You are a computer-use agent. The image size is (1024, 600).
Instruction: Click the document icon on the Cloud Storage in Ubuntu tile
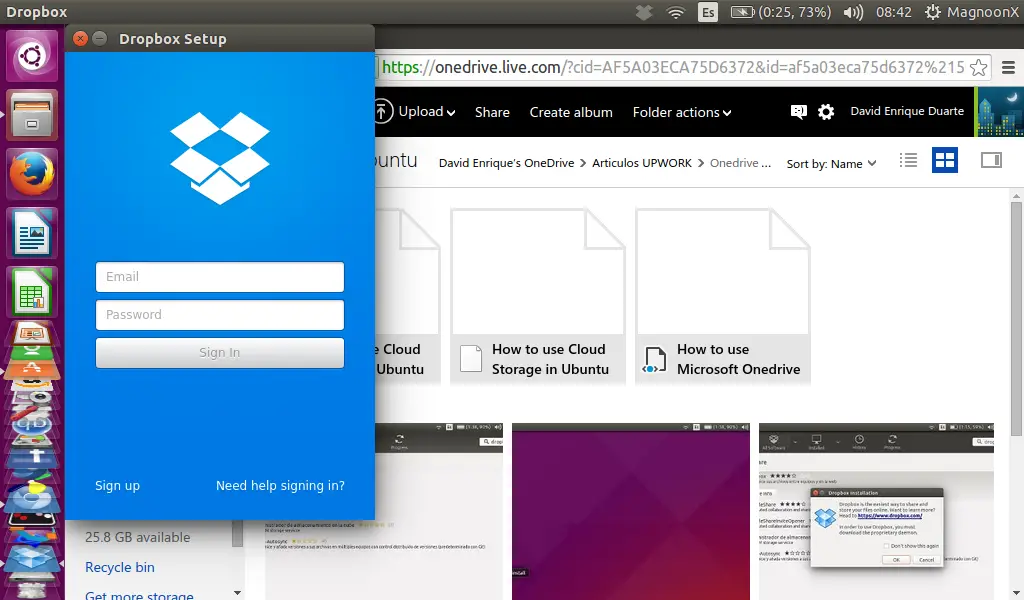tap(471, 358)
